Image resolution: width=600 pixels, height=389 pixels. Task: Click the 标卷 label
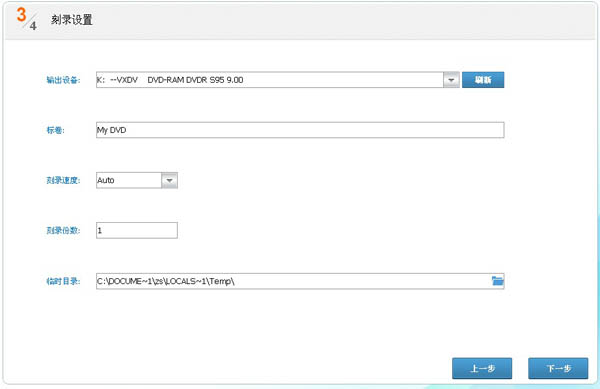55,130
